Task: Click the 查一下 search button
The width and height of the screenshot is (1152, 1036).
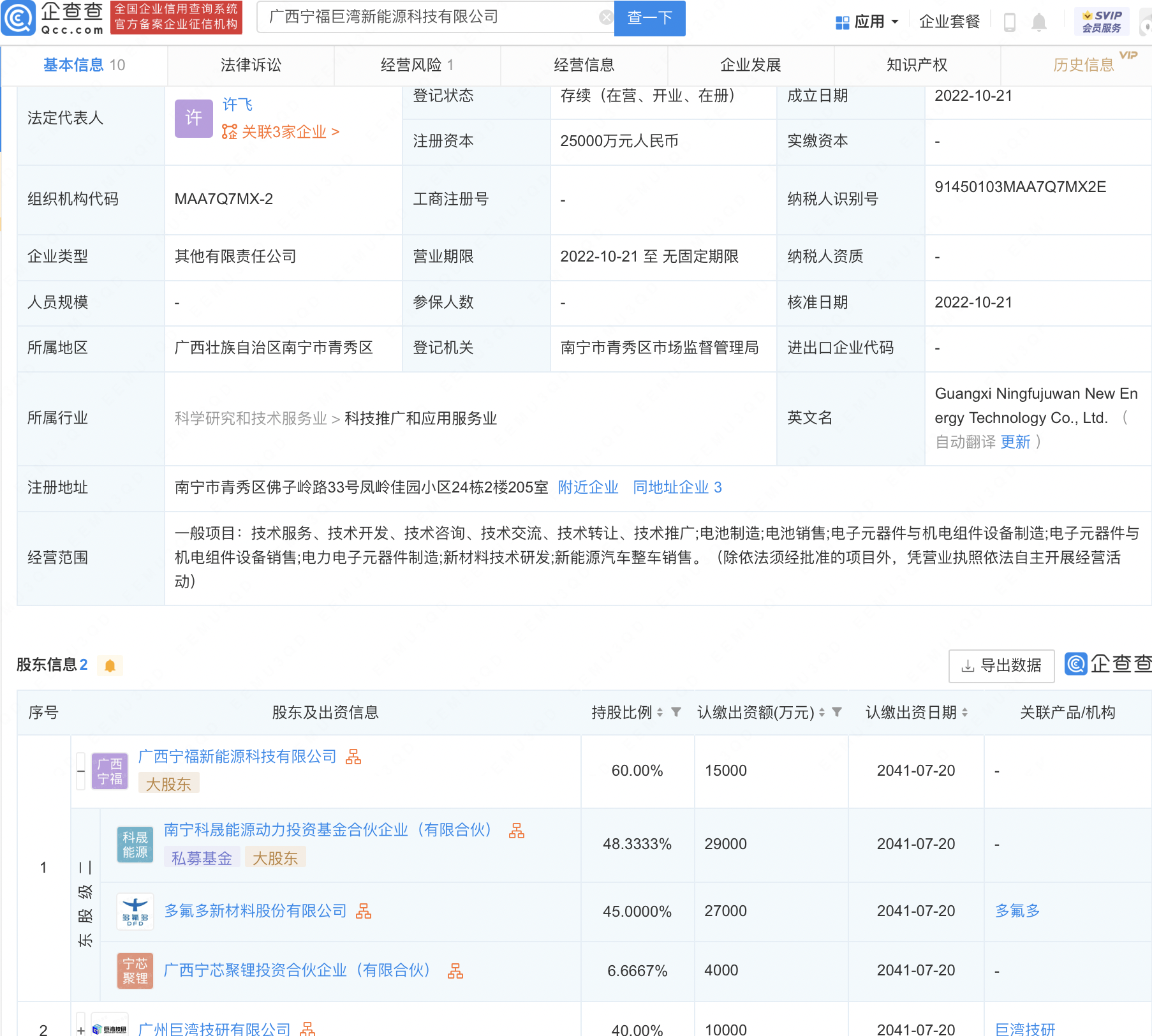Action: 649,18
